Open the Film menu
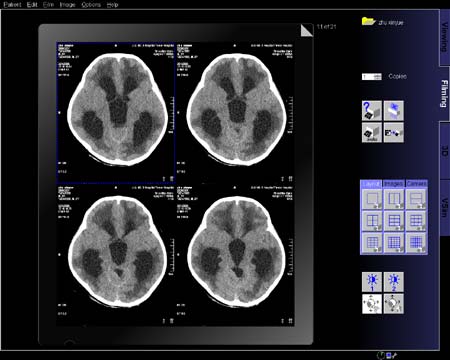The image size is (450, 360). pyautogui.click(x=48, y=5)
